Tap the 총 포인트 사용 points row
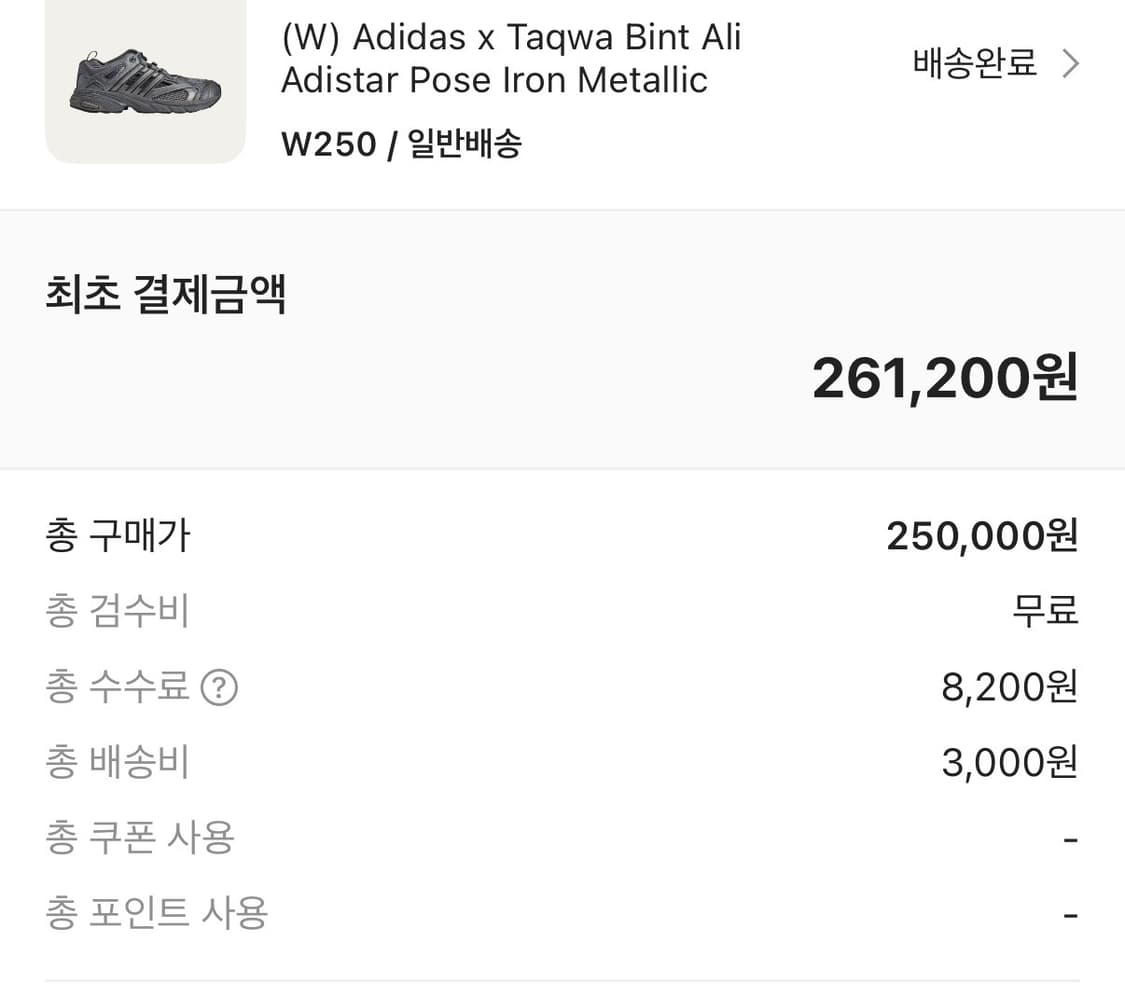 click(x=155, y=912)
